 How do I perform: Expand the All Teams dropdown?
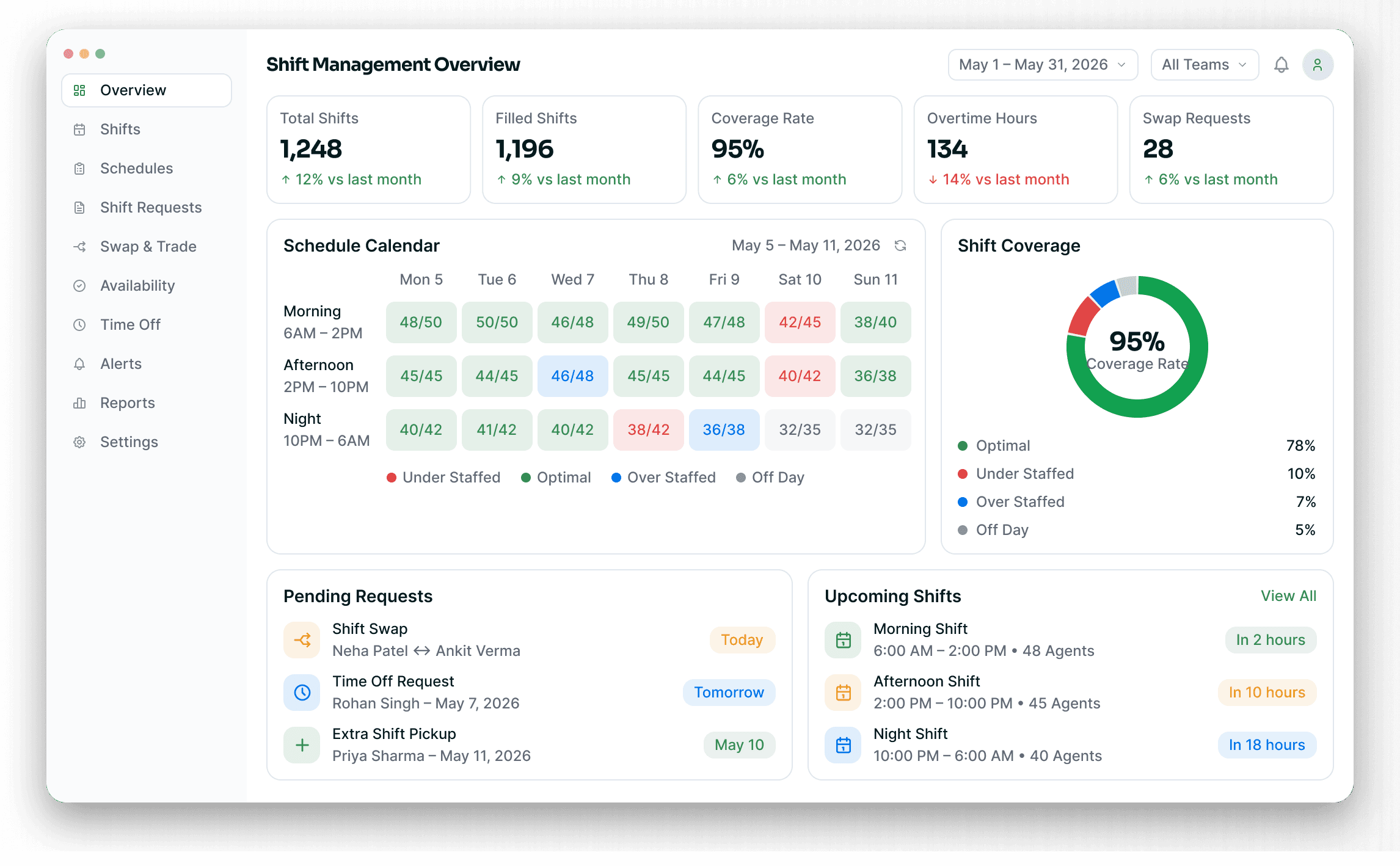[1205, 65]
